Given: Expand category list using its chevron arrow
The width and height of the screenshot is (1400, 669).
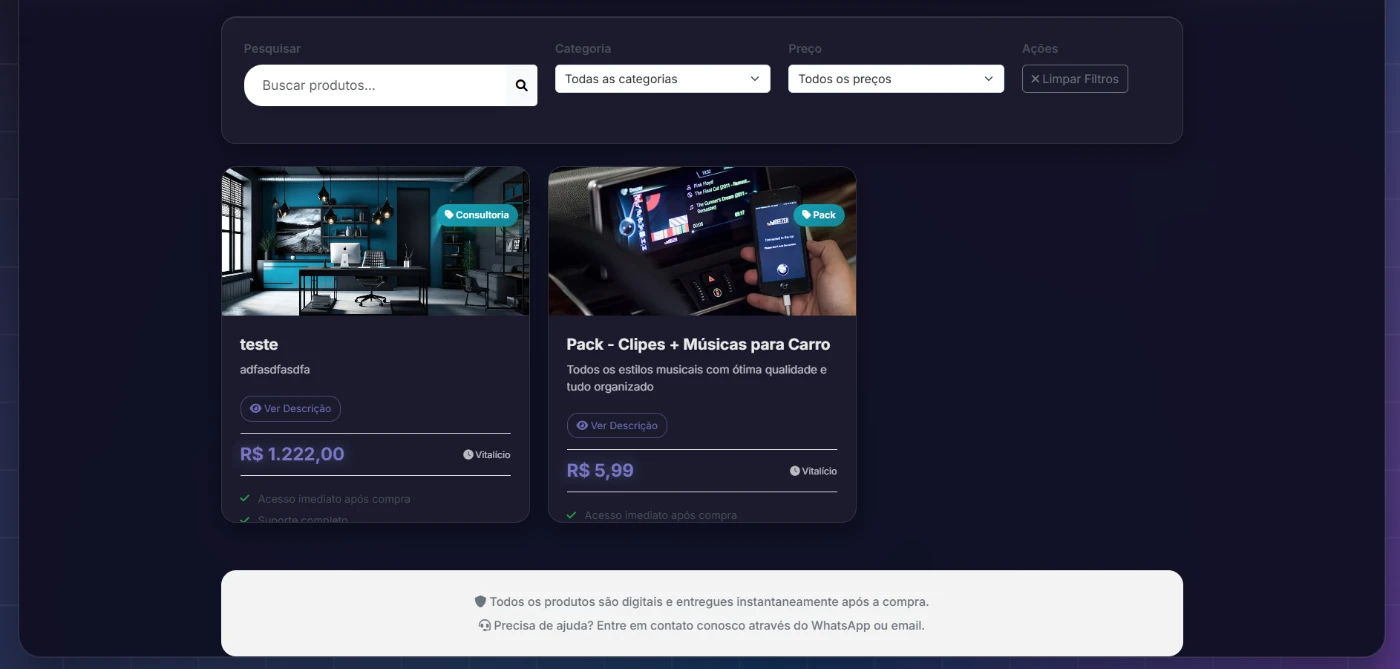Looking at the screenshot, I should coord(755,79).
